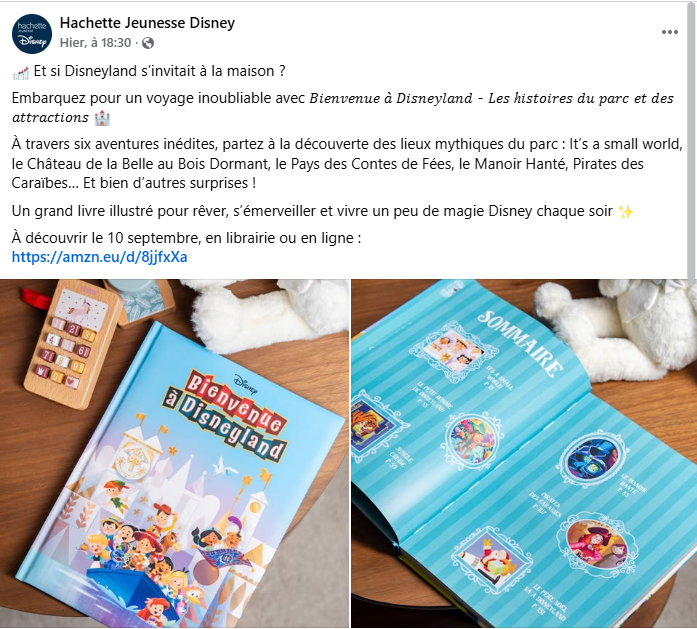This screenshot has height=629, width=697.
Task: Click the roller coaster emoji before the first line
Action: pos(20,73)
